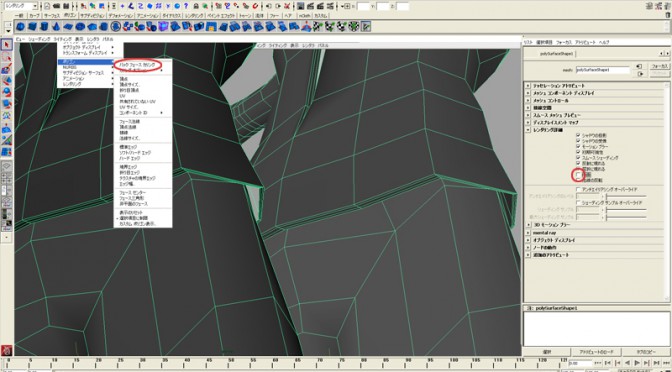Click the padlock lock-selection icon
672x372 pixels.
click(x=196, y=6)
